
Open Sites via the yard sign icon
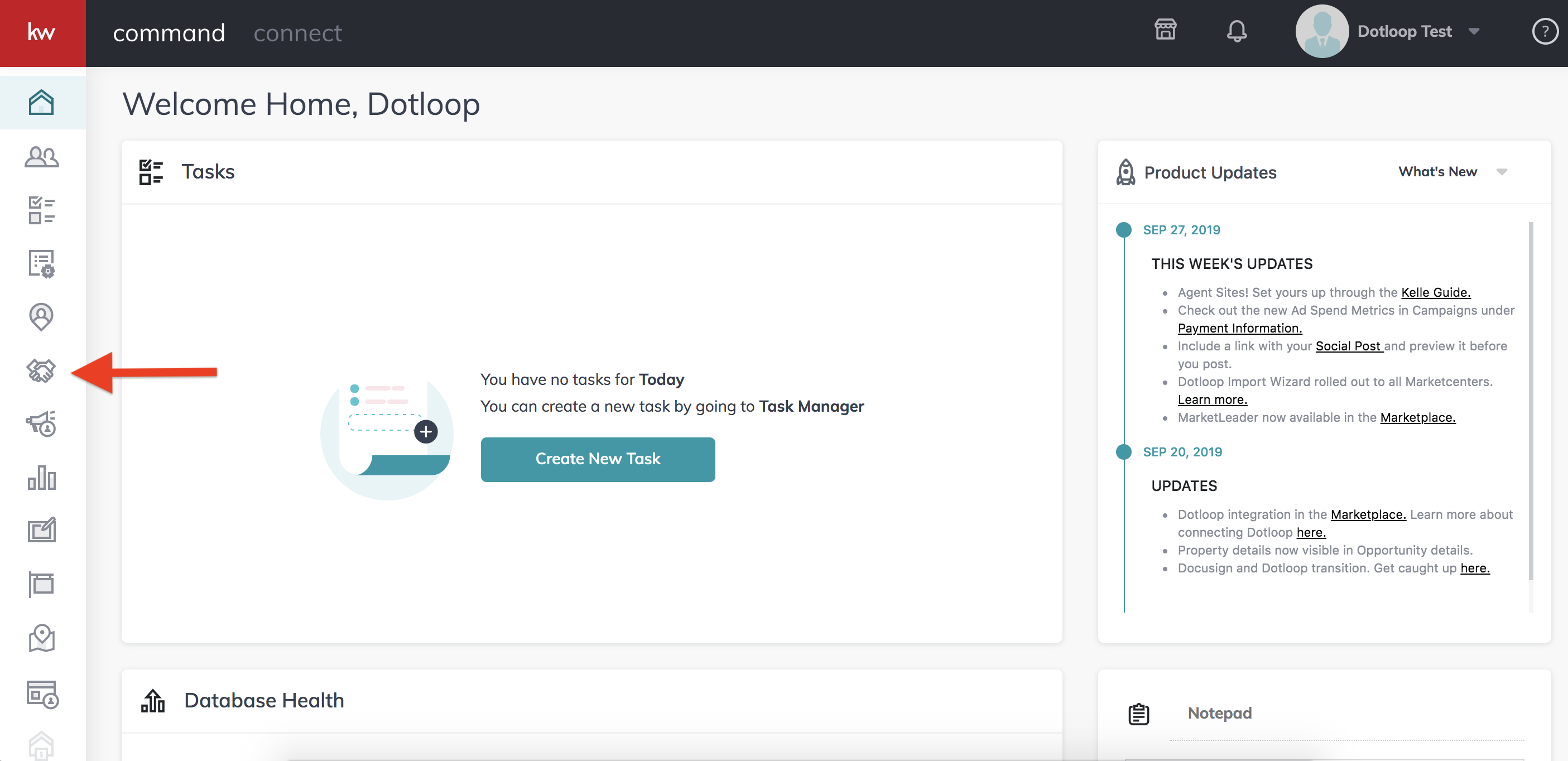point(41,583)
